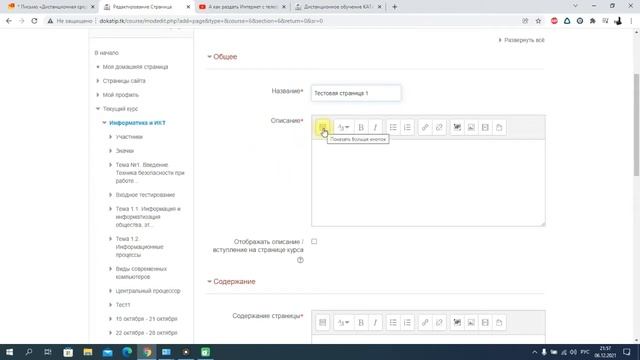Insert link in Описание editor
The image size is (640, 360).
coord(425,127)
